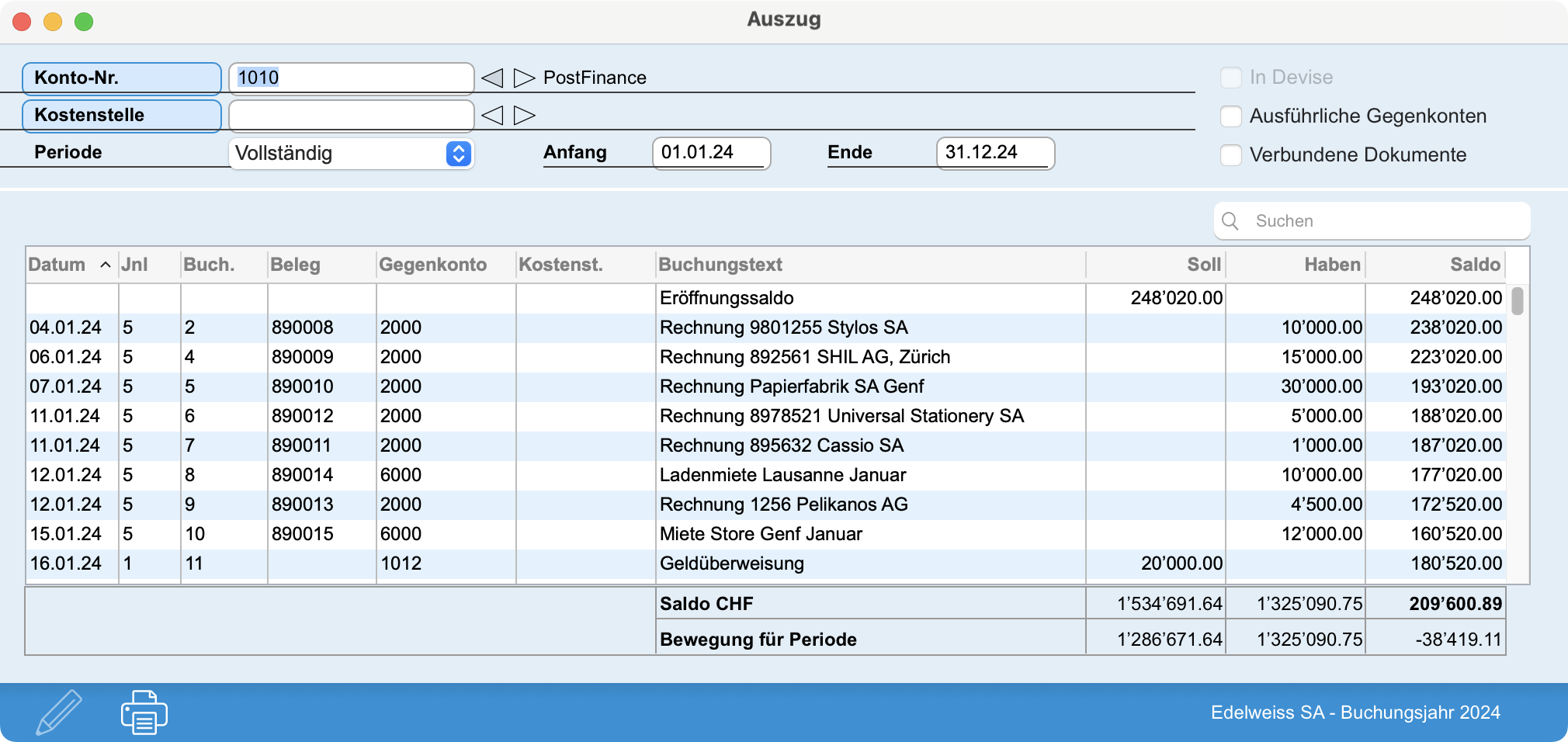Click the table's vertical scrollbar thumb
Image resolution: width=1568 pixels, height=742 pixels.
(1518, 301)
